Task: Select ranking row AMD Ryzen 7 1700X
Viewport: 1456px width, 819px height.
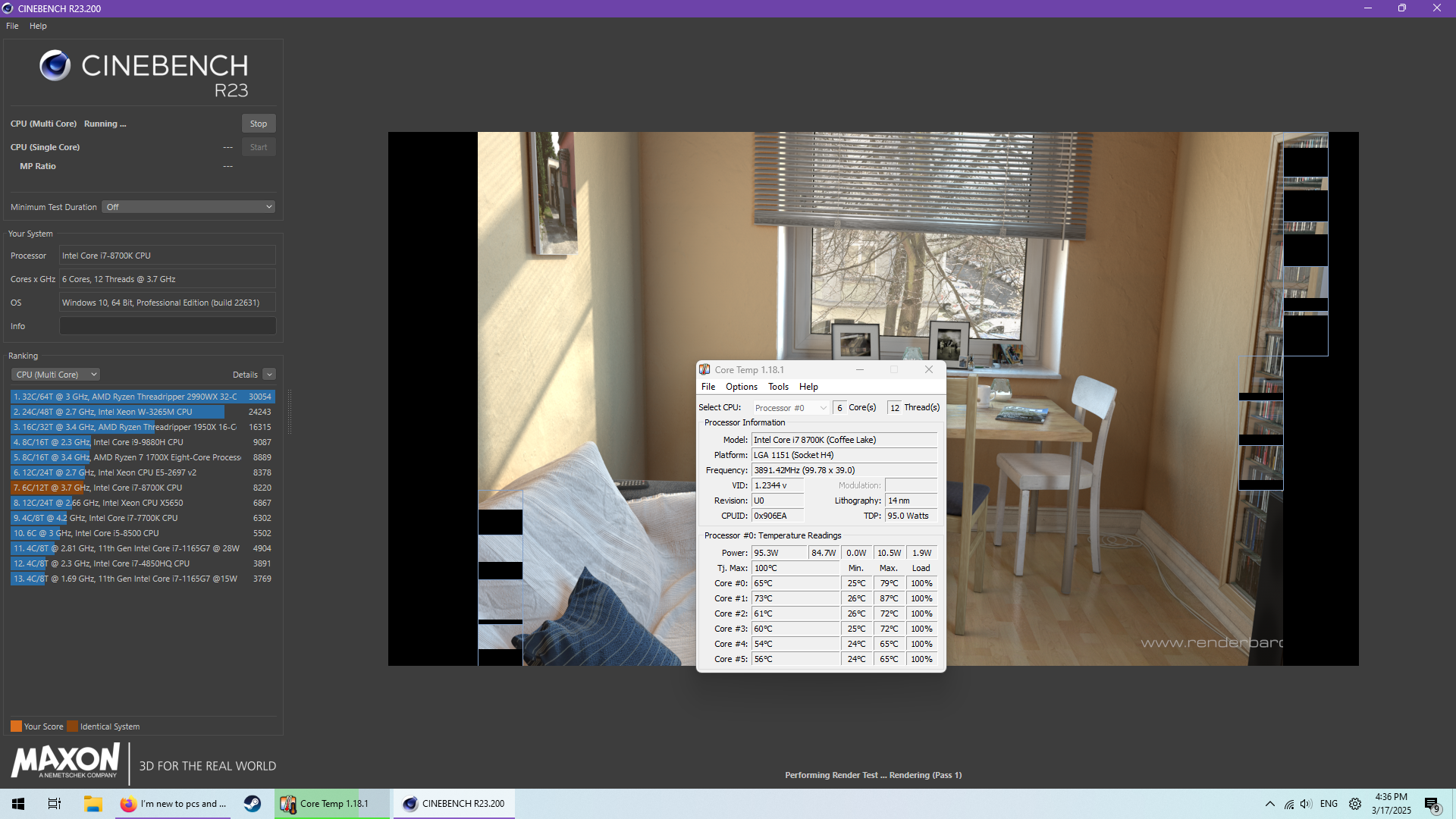Action: (x=143, y=457)
